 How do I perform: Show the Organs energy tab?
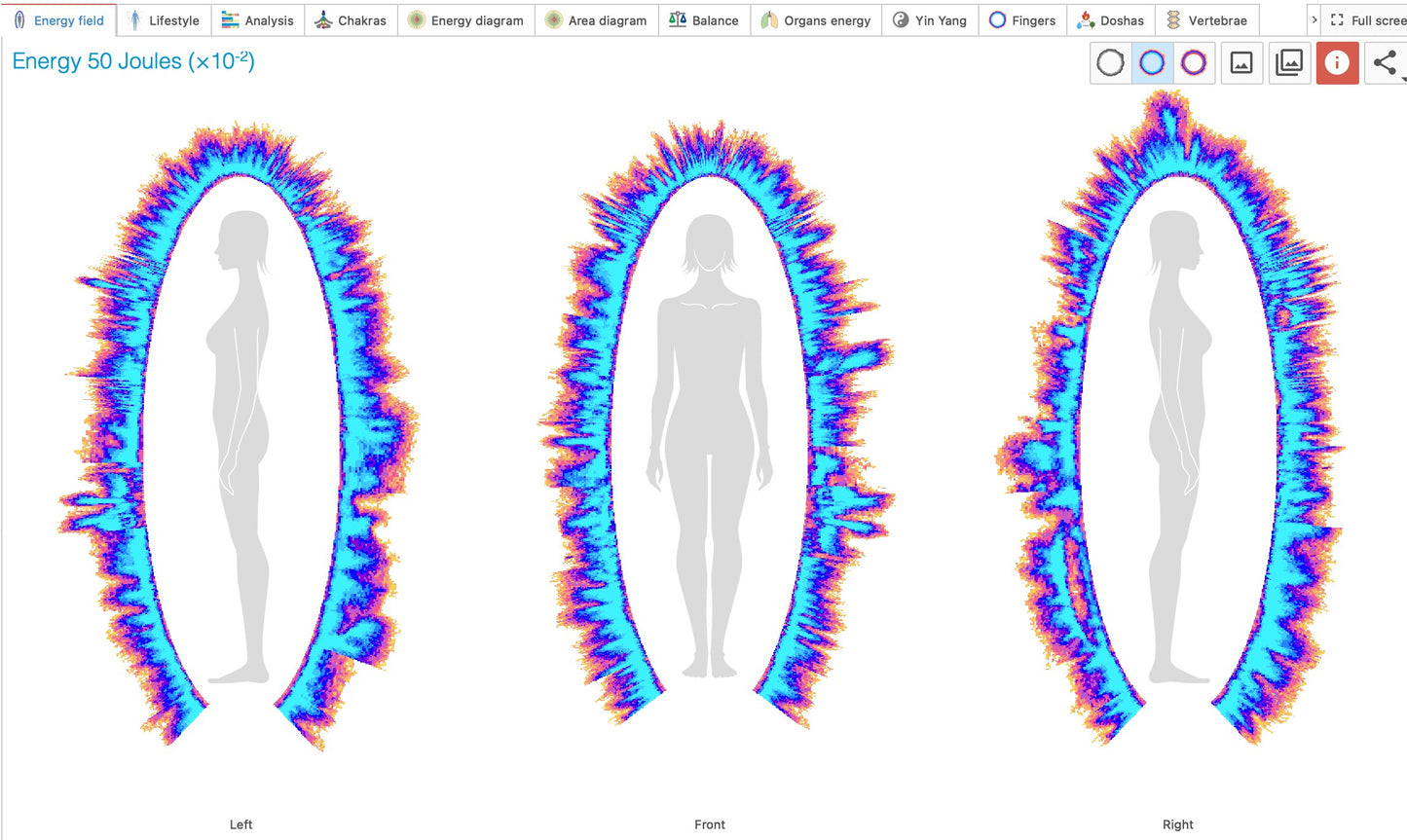[816, 20]
